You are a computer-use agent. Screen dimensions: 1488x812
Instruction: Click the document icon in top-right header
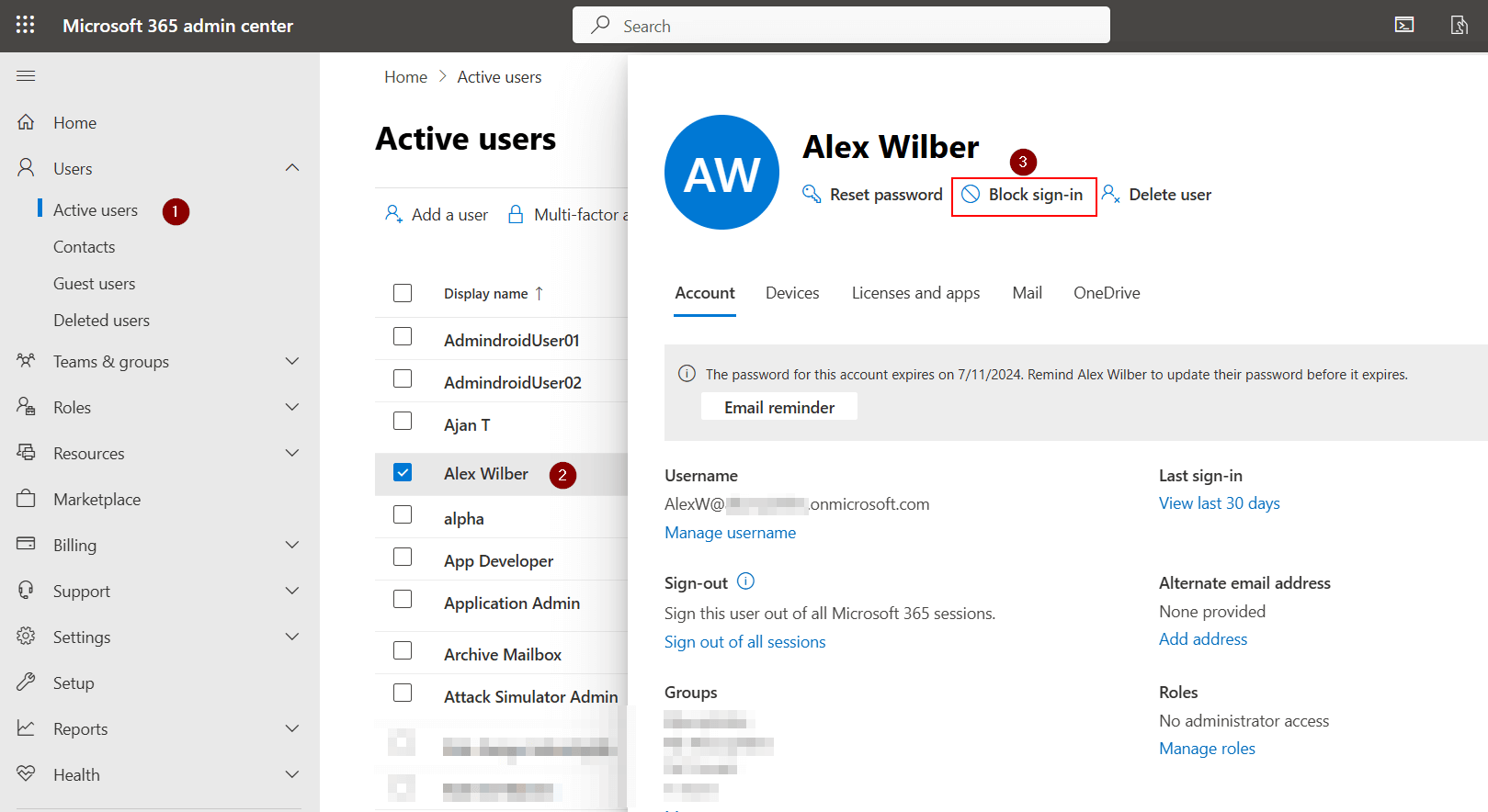point(1459,25)
